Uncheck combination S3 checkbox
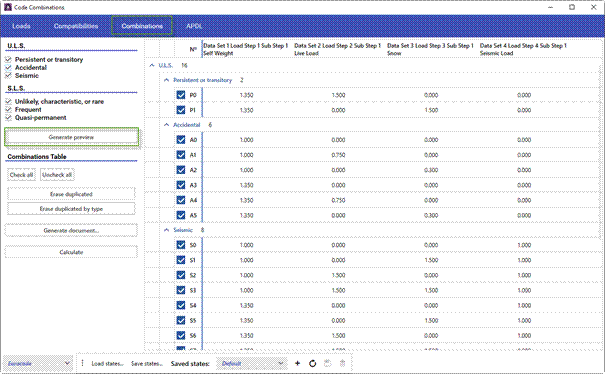This screenshot has height=374, width=605. coord(181,290)
